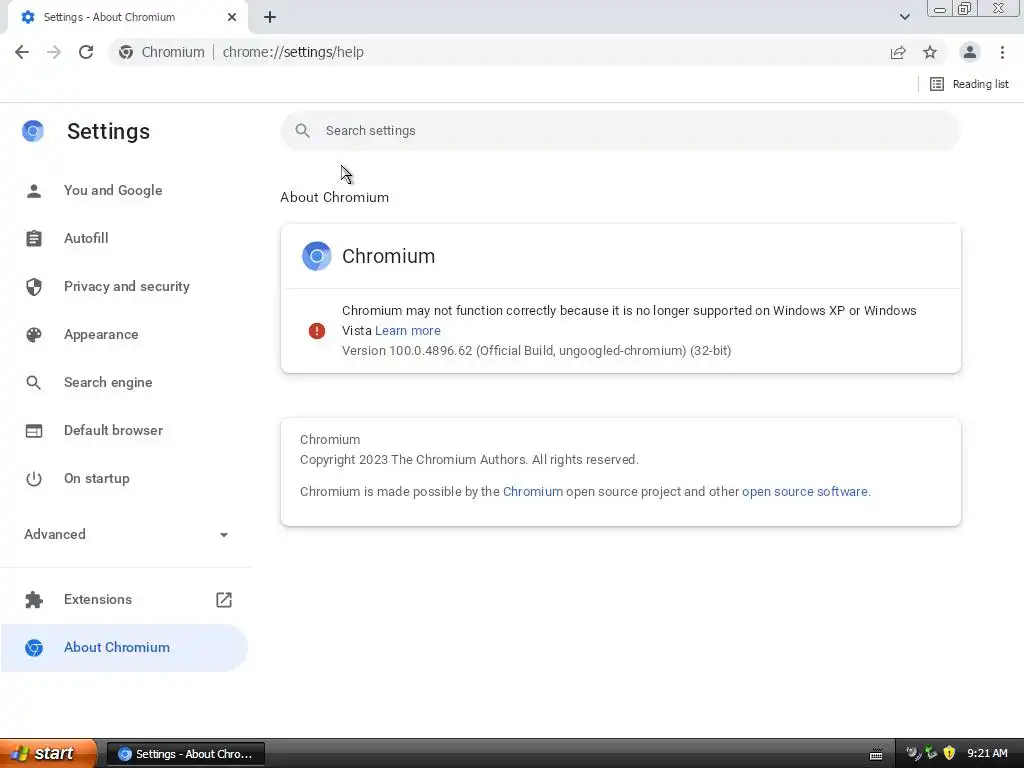
Task: Select About Chromium in sidebar
Action: tap(124, 647)
